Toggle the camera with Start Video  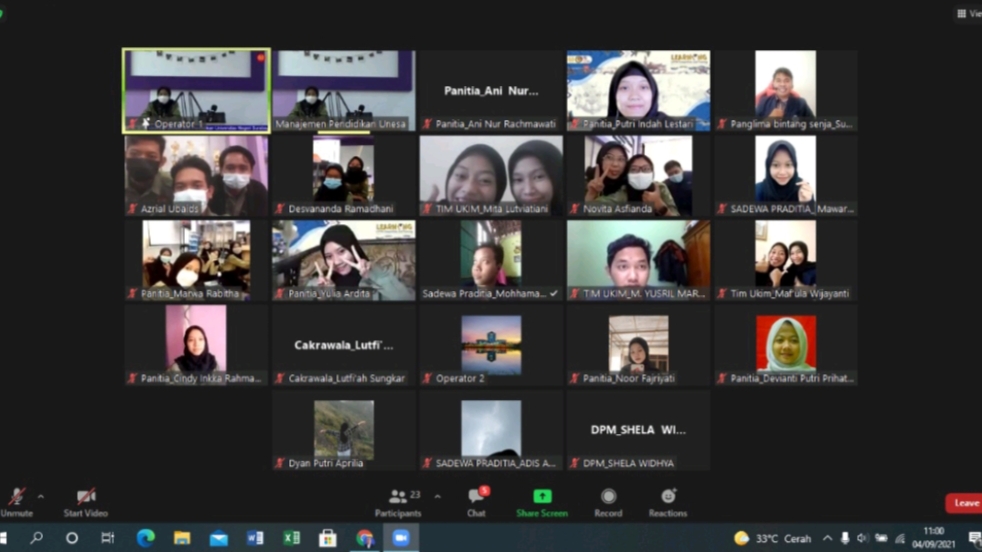86,497
